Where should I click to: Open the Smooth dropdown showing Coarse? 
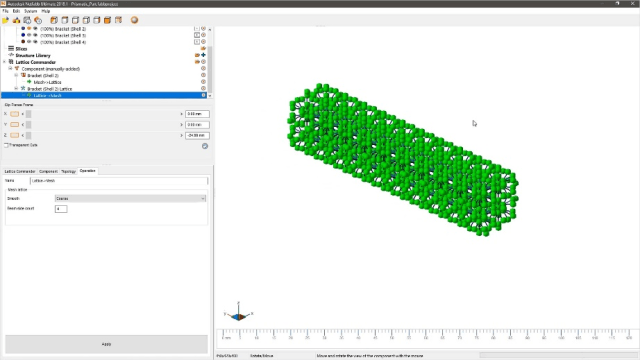(x=130, y=198)
